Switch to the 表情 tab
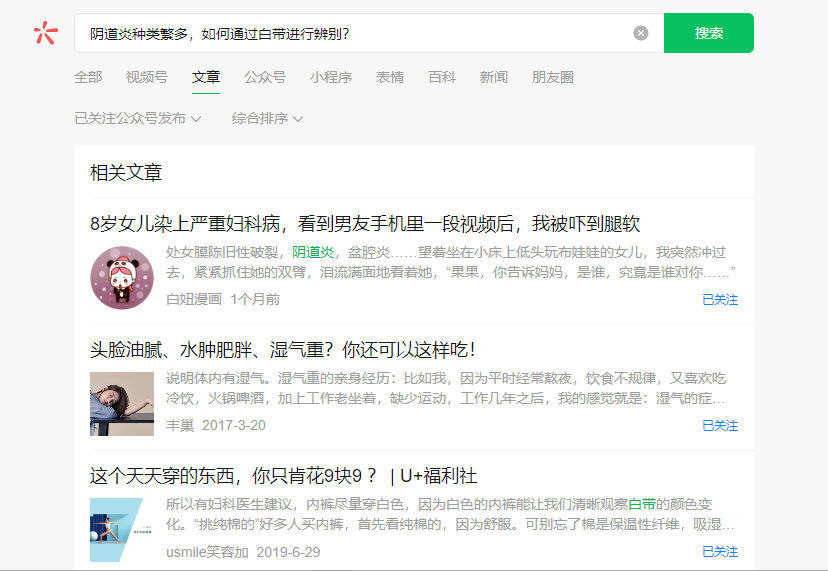Viewport: 828px width, 571px height. click(390, 77)
